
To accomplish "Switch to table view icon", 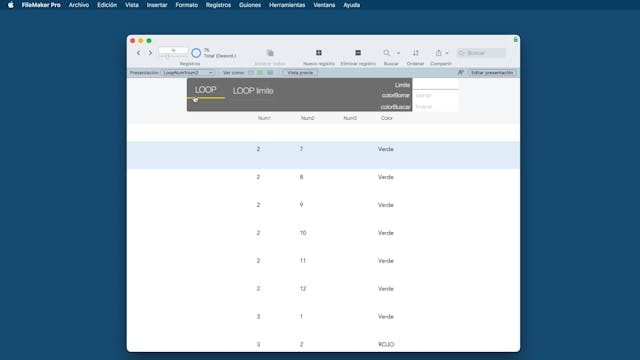I will tap(270, 73).
